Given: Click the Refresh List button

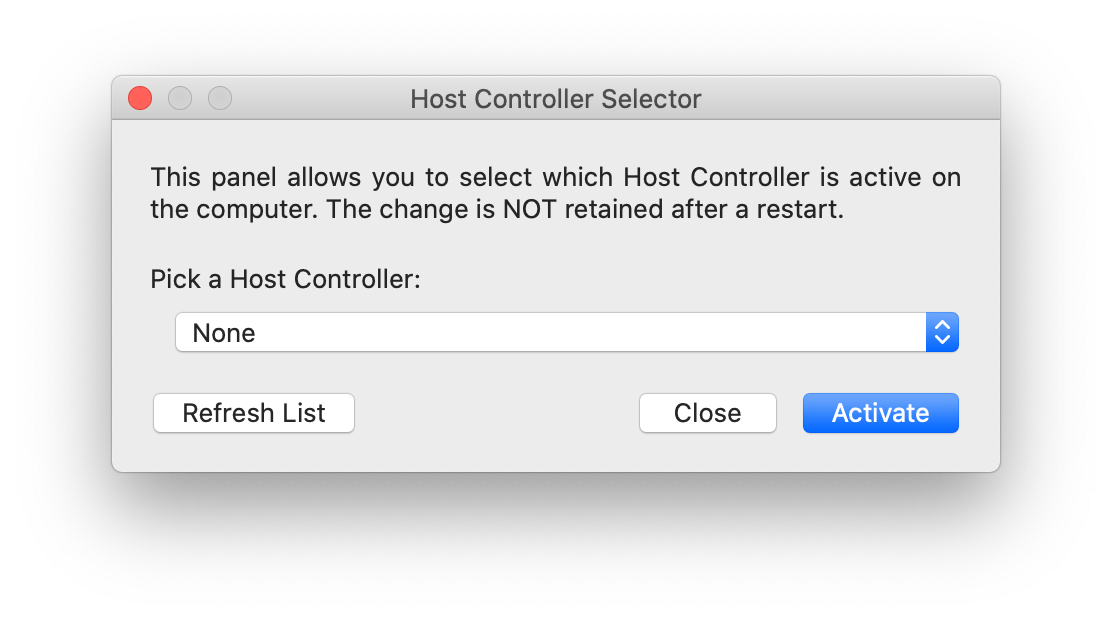Looking at the screenshot, I should click(254, 413).
